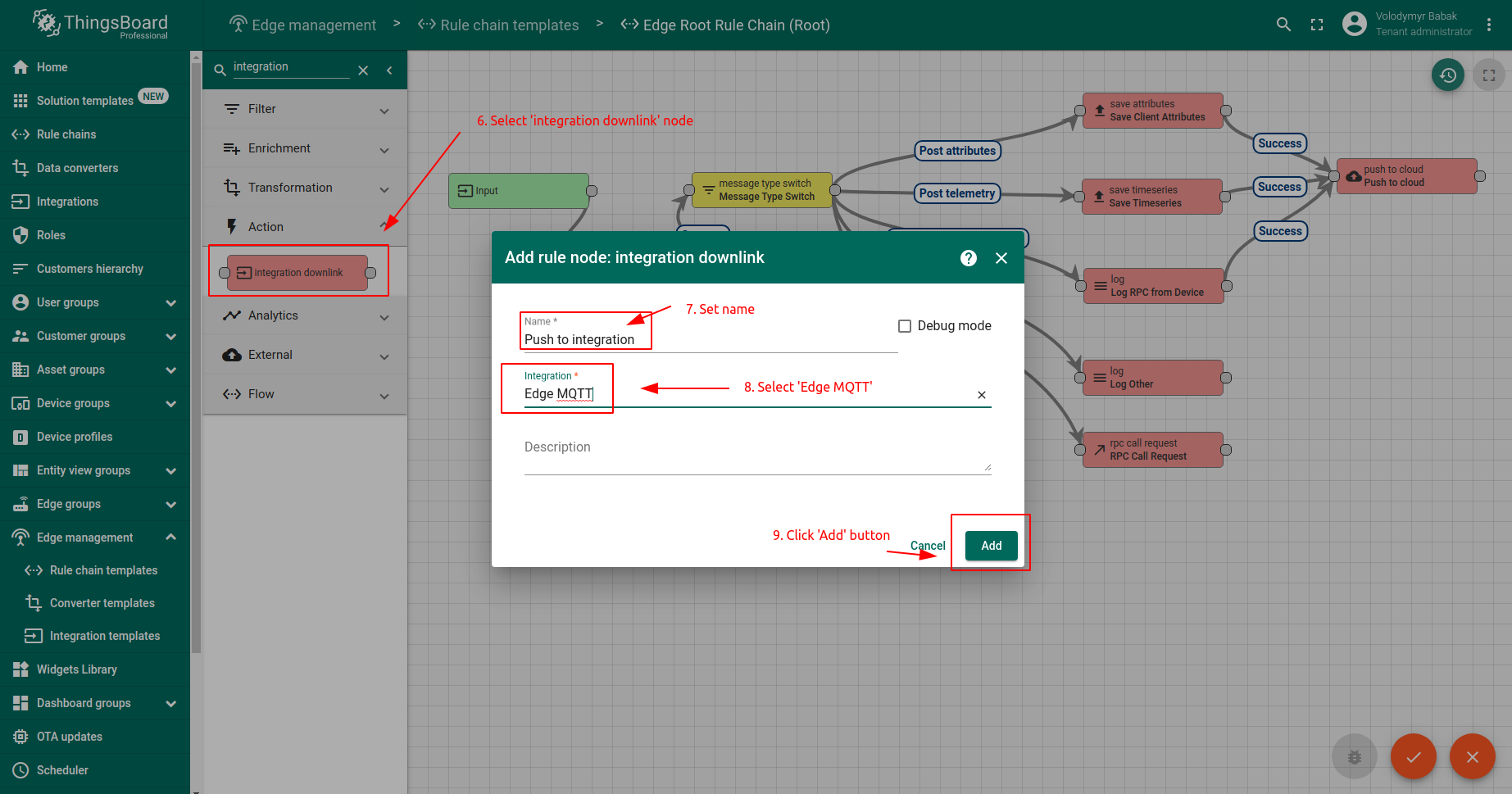
Task: Open Integration templates submenu item
Action: tap(95, 636)
